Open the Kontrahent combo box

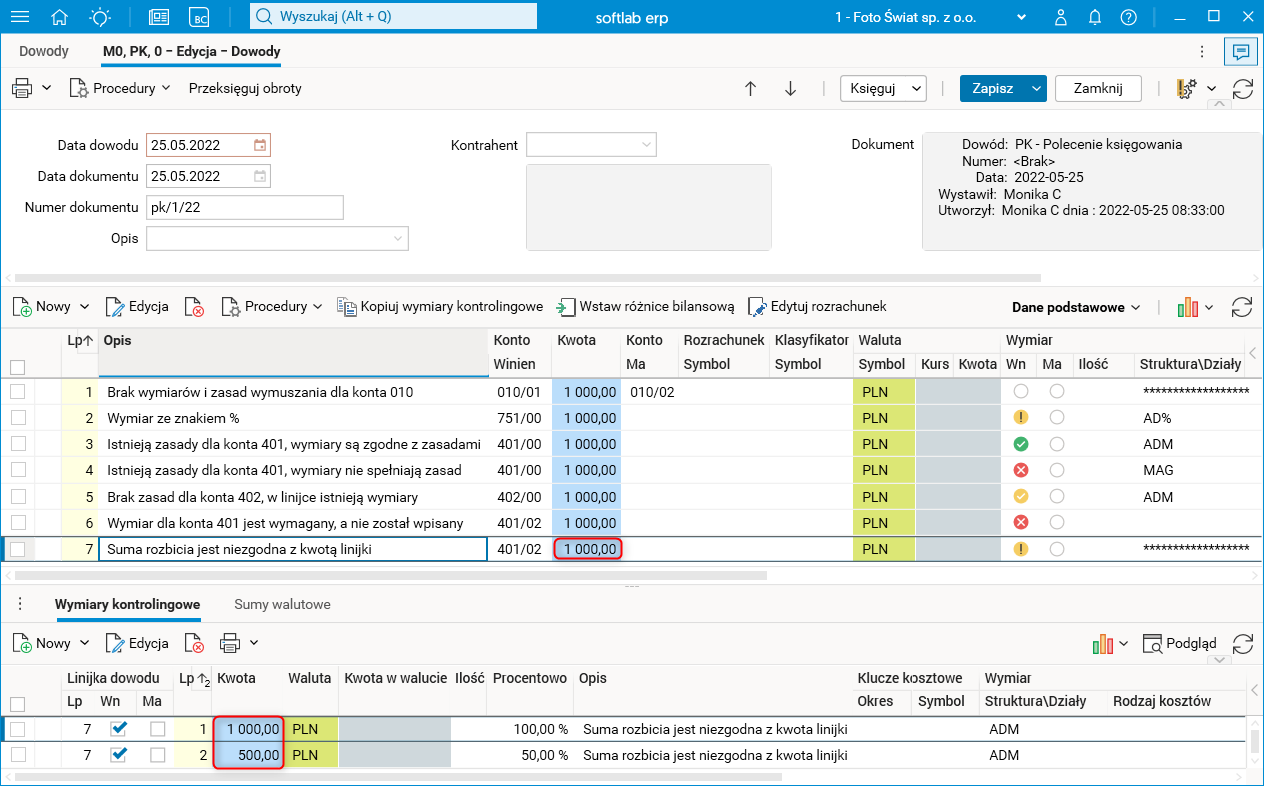[x=591, y=145]
